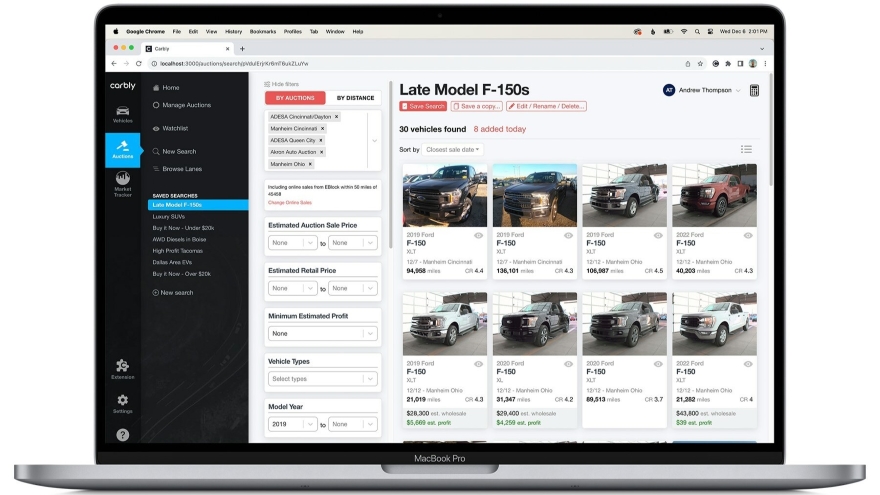Image resolution: width=880 pixels, height=495 pixels.
Task: Open the Extension puzzle icon
Action: pyautogui.click(x=122, y=369)
